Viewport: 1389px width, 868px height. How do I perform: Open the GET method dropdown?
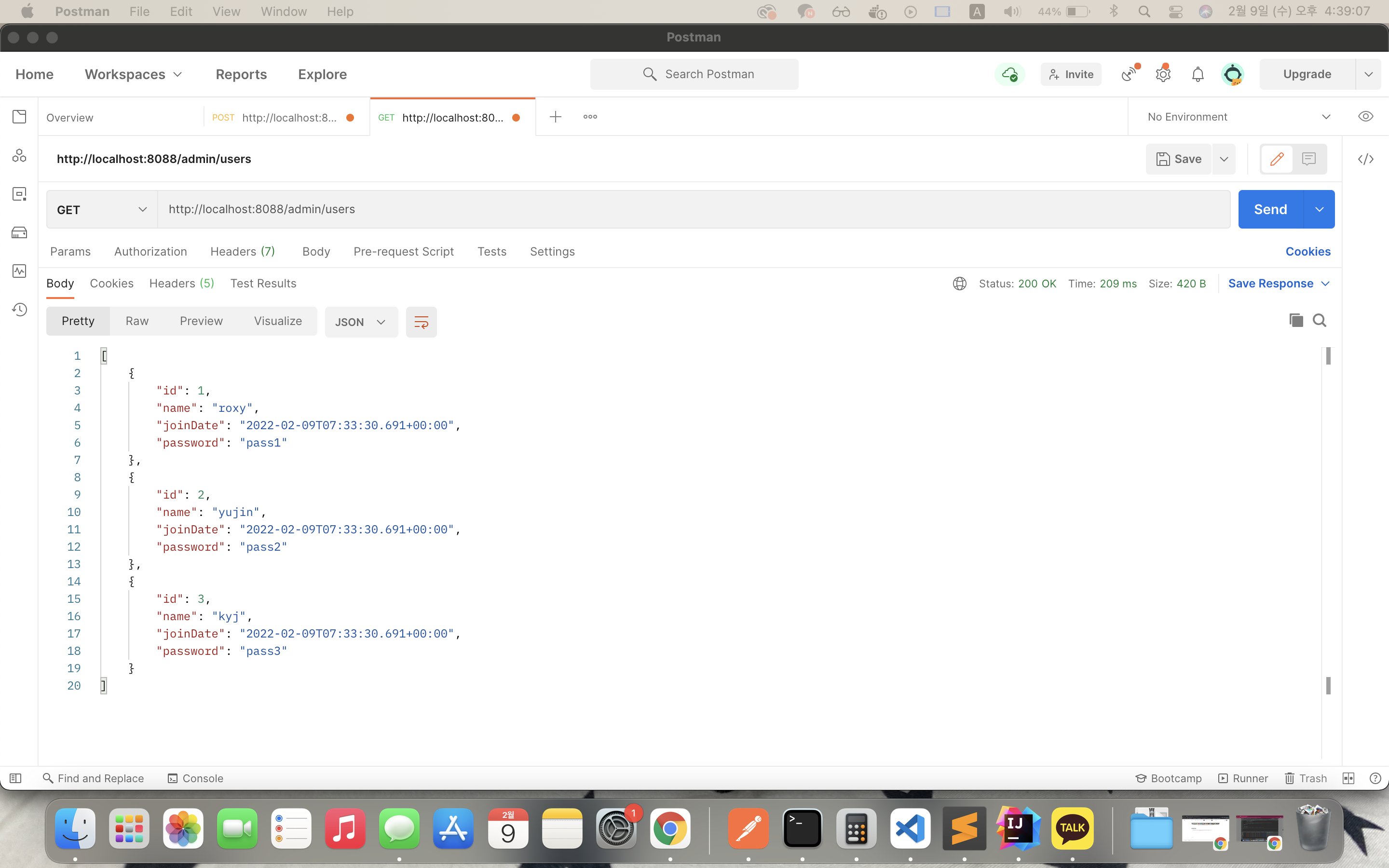(x=102, y=210)
